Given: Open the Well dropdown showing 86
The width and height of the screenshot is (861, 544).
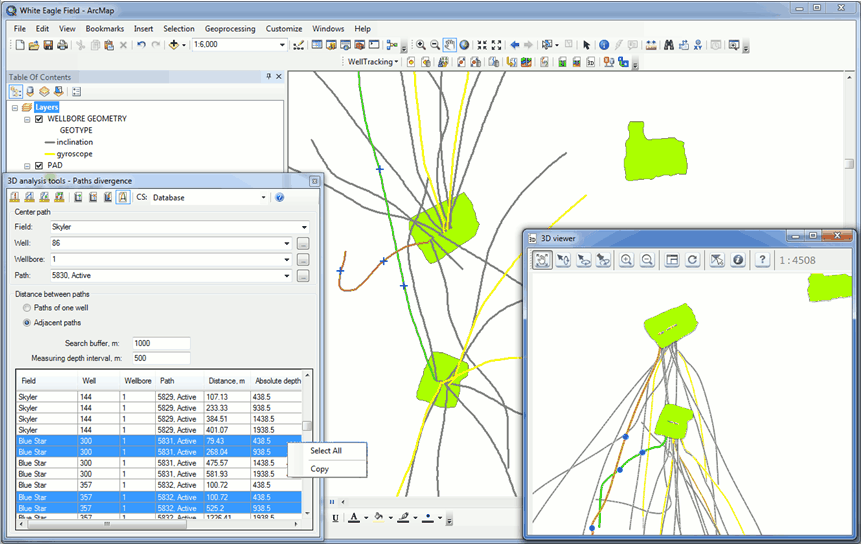Looking at the screenshot, I should click(287, 243).
